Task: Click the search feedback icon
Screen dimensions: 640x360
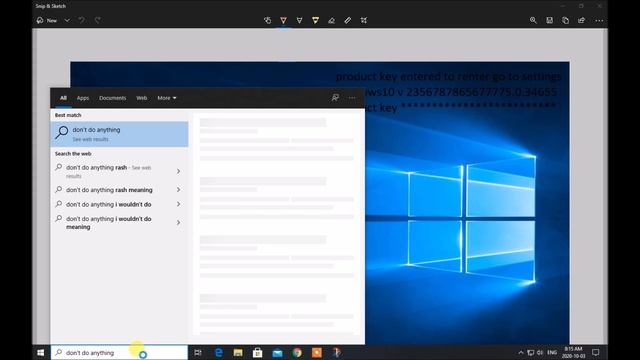Action: [335, 98]
